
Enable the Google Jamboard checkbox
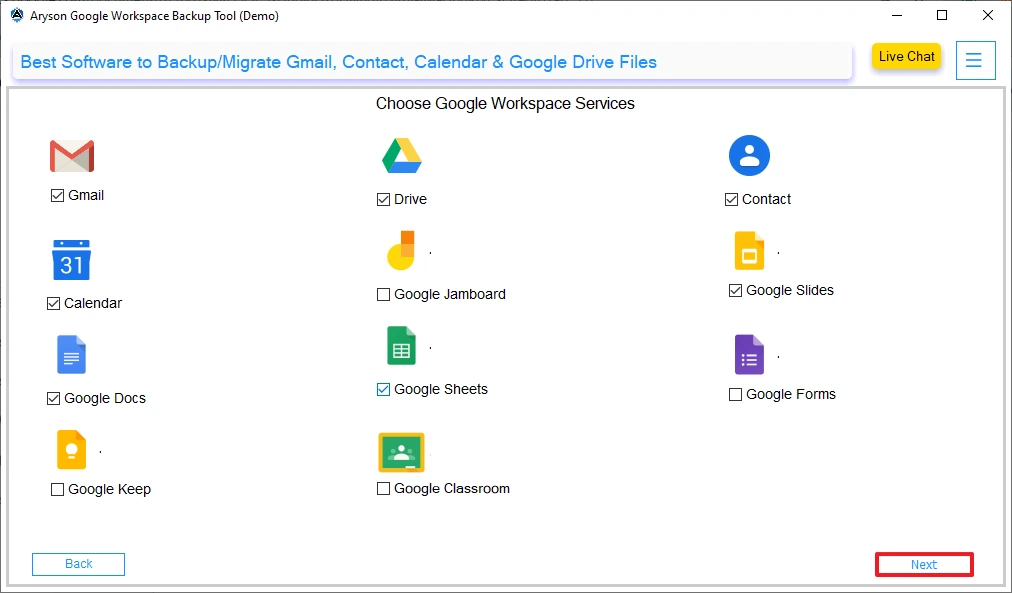click(x=383, y=294)
